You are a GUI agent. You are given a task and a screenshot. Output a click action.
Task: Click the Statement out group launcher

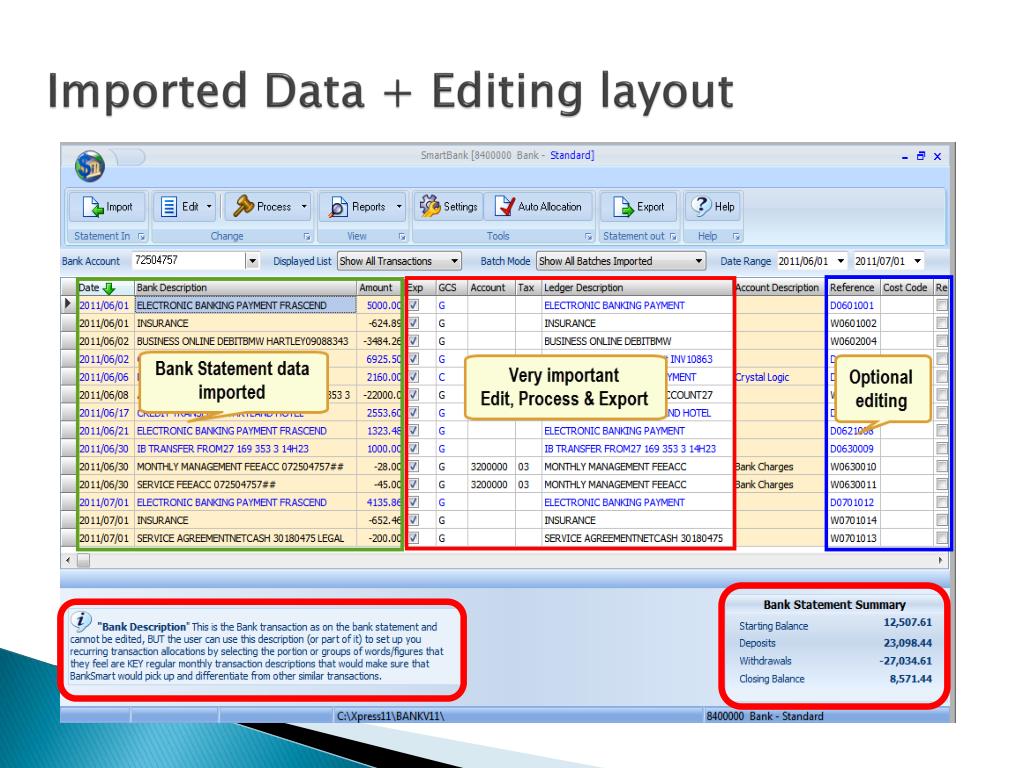673,236
